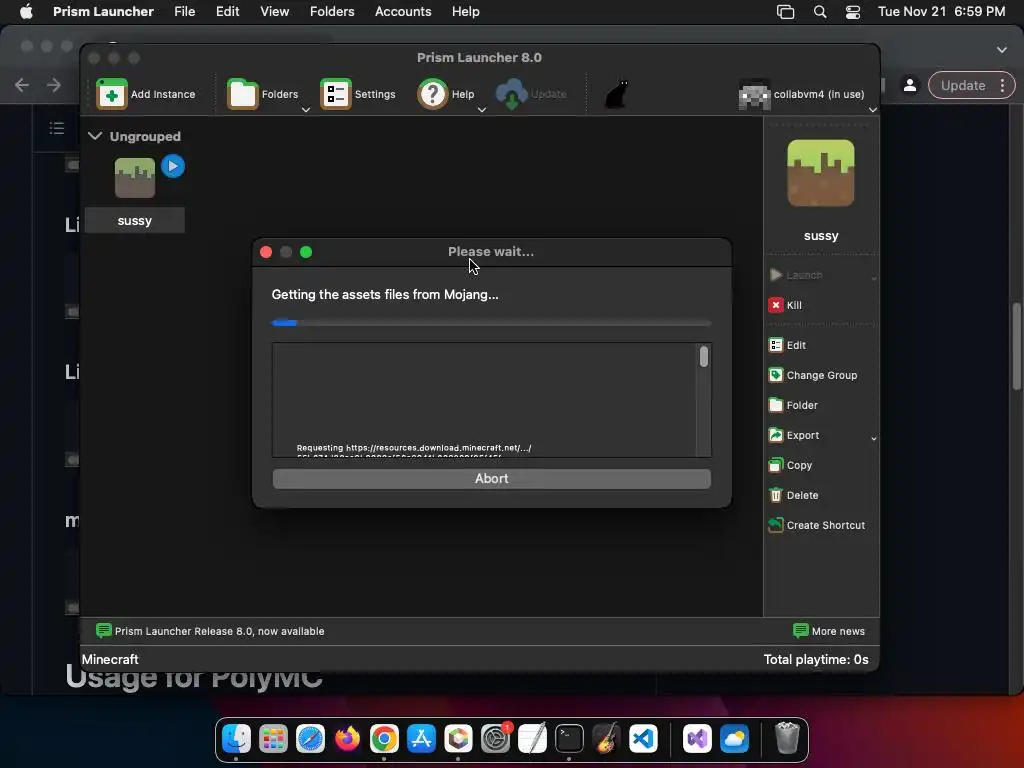1024x768 pixels.
Task: Open Spotlight search in menu bar
Action: coord(820,12)
